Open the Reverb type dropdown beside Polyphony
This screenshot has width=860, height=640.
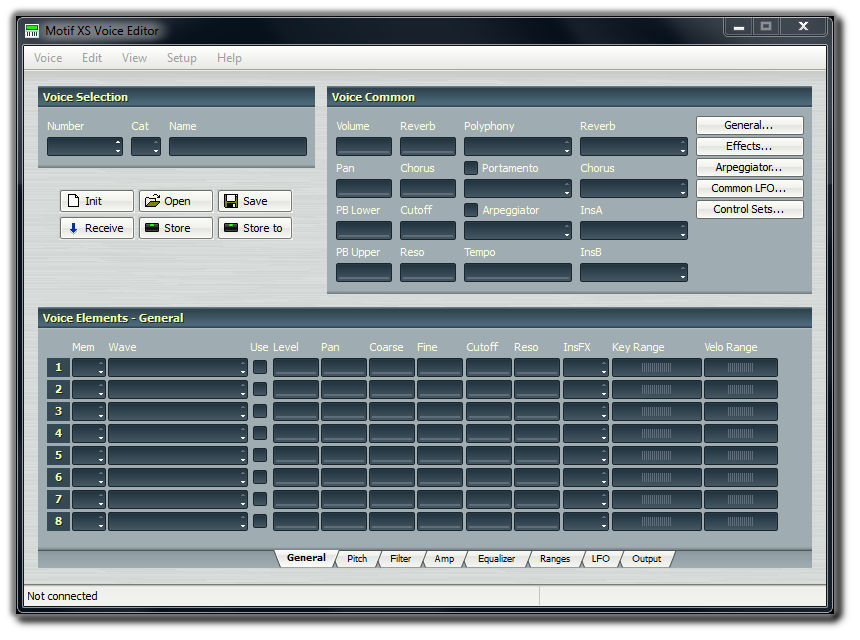[633, 146]
